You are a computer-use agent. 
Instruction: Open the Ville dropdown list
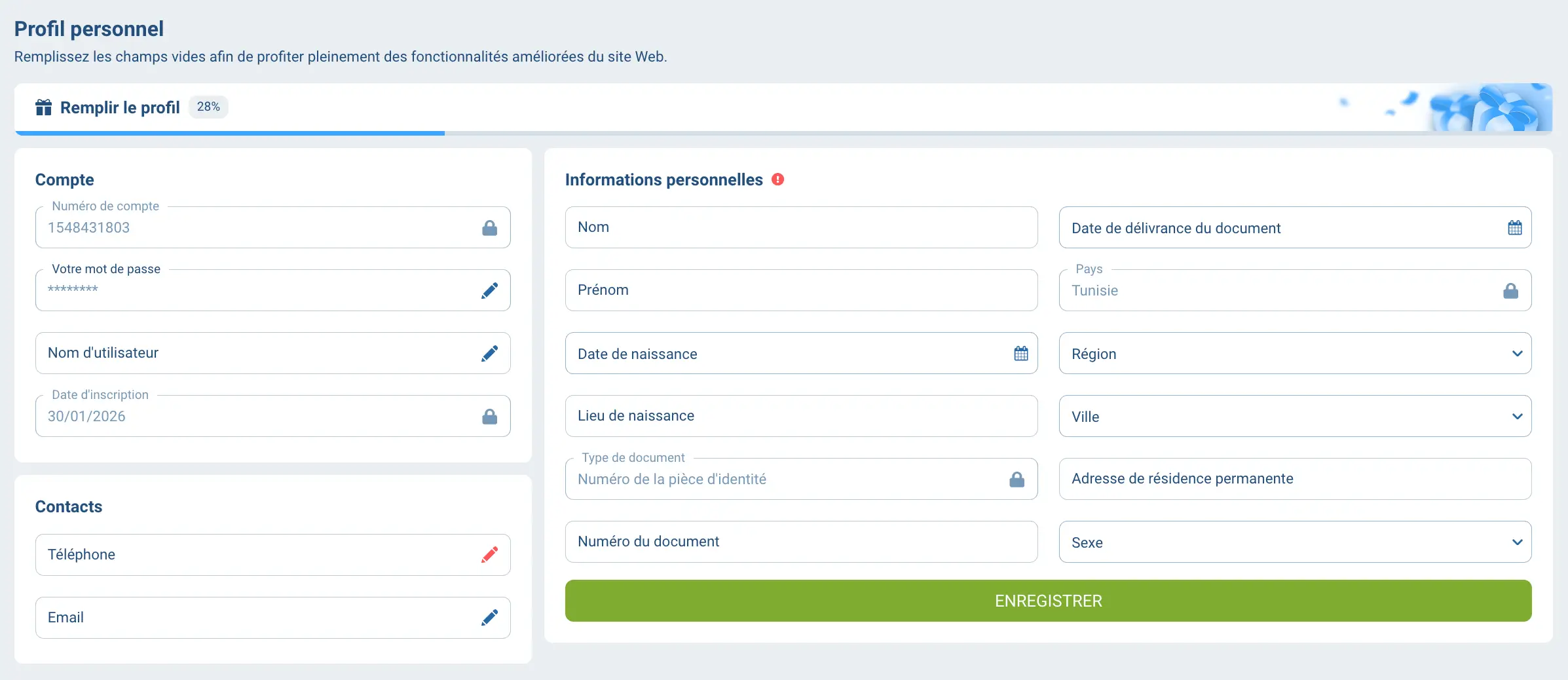[1295, 416]
